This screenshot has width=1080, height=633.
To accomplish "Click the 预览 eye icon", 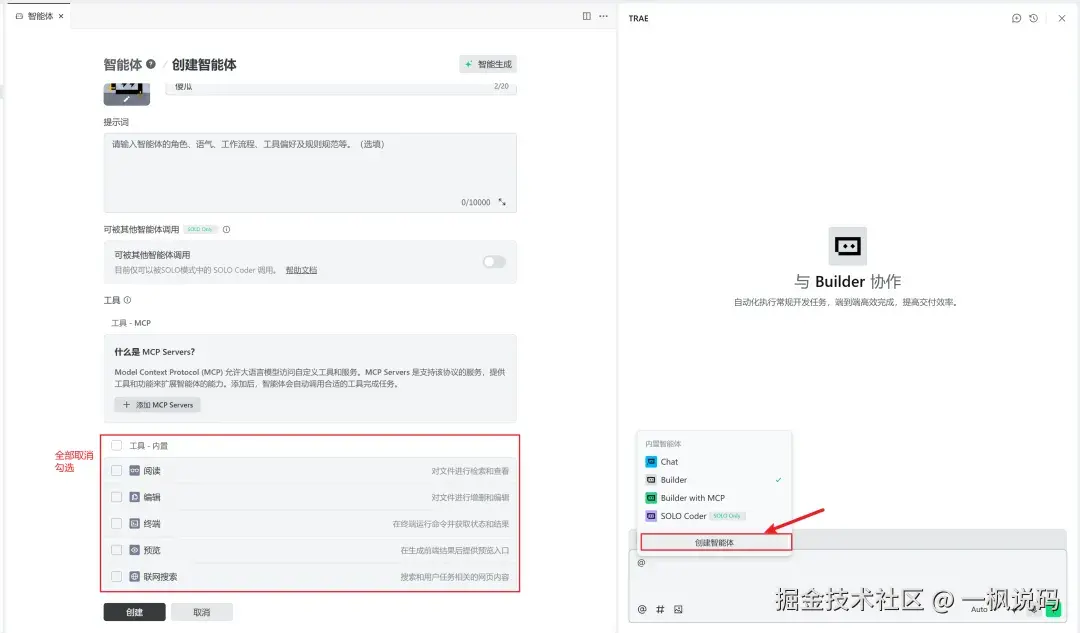I will tap(134, 550).
